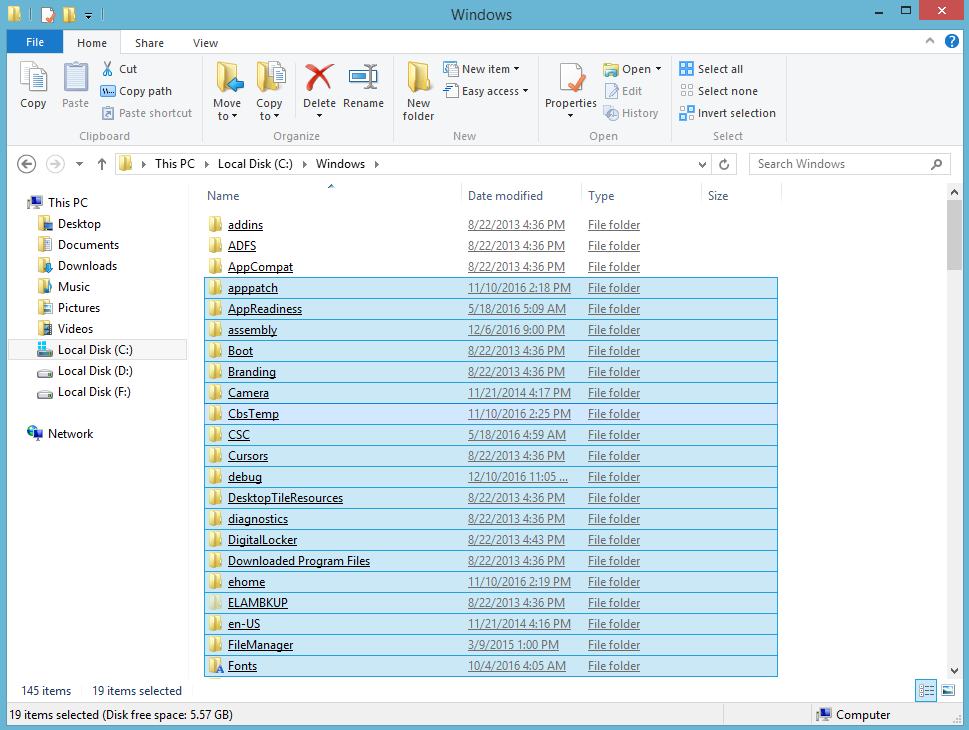Expand the Open button dropdown arrow

click(x=658, y=69)
